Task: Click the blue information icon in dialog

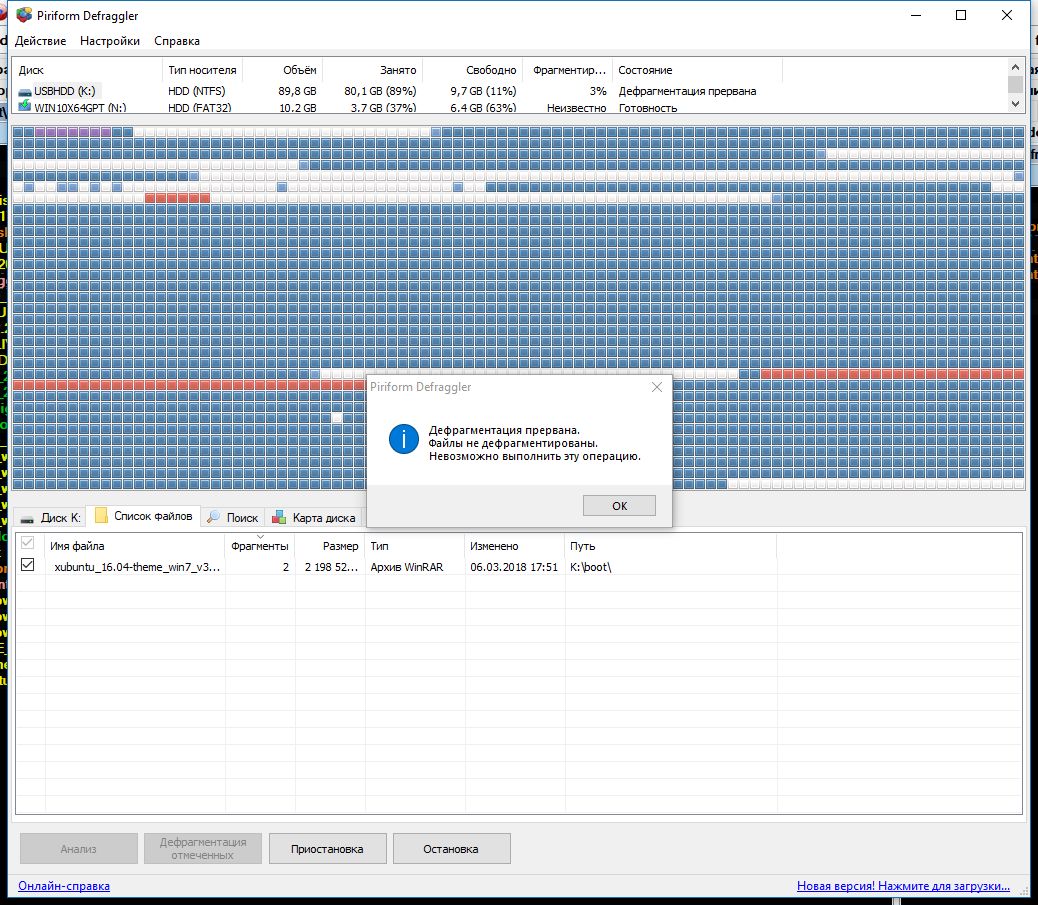Action: pyautogui.click(x=403, y=439)
